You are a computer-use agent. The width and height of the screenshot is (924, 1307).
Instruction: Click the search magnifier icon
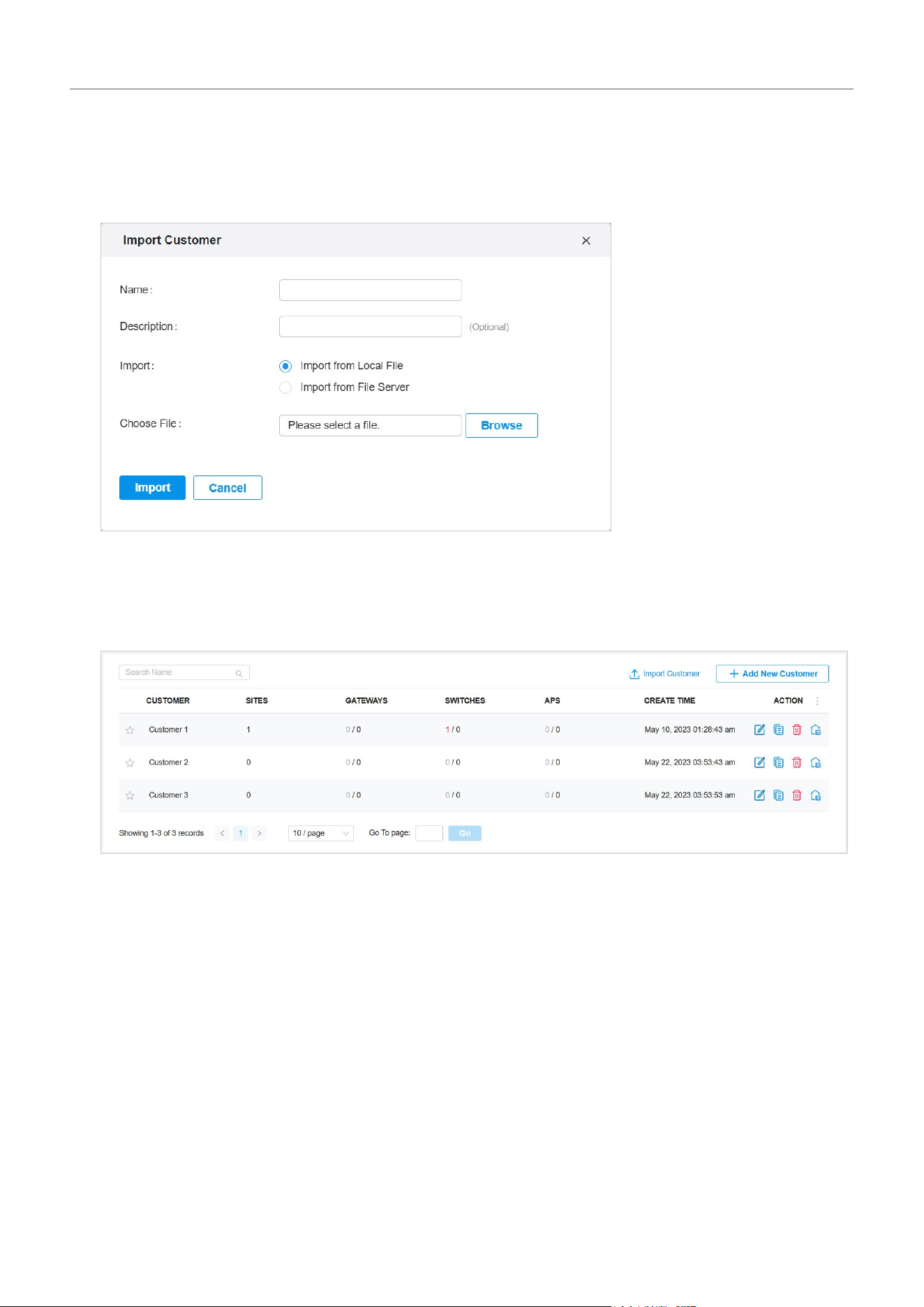pos(239,673)
